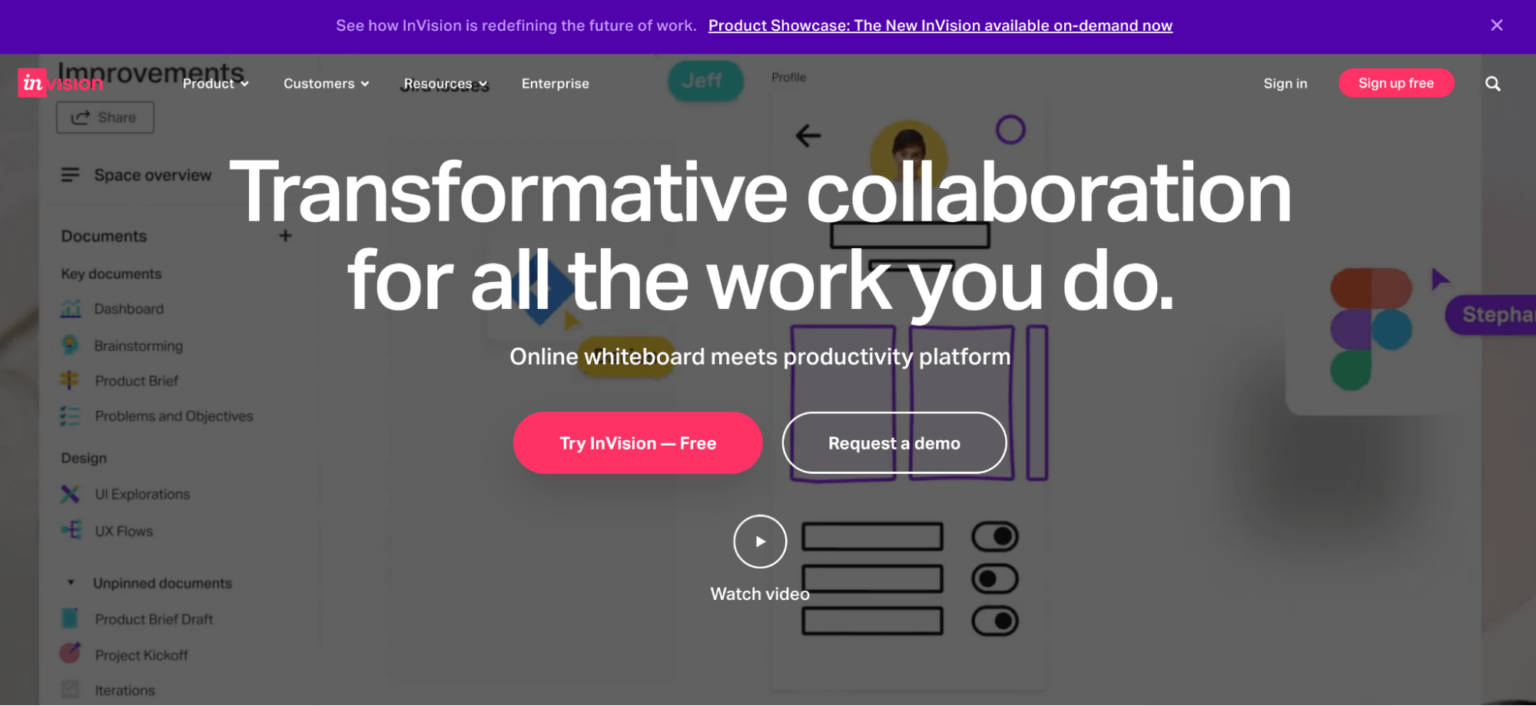This screenshot has height=706, width=1536.
Task: Click the Try InVision — Free button
Action: tap(637, 443)
